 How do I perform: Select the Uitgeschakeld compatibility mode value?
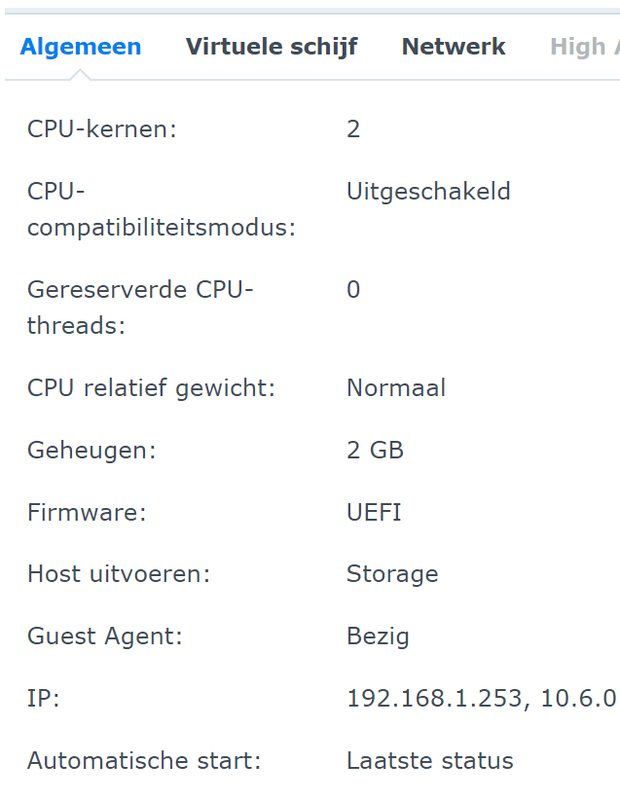click(429, 190)
